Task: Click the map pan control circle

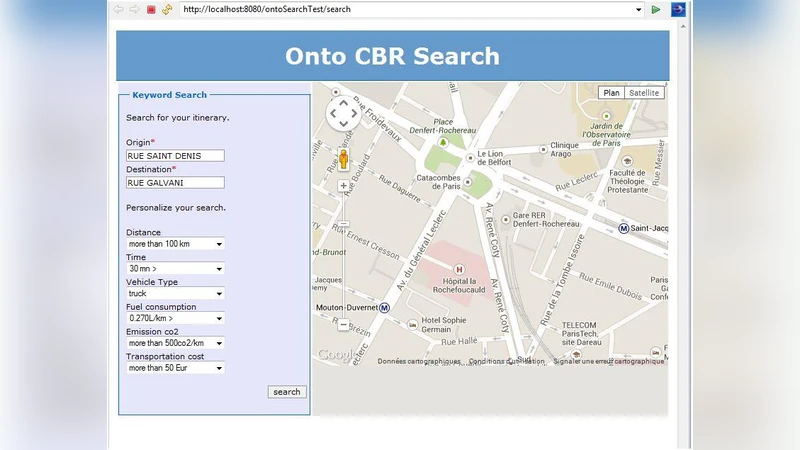Action: click(x=342, y=112)
